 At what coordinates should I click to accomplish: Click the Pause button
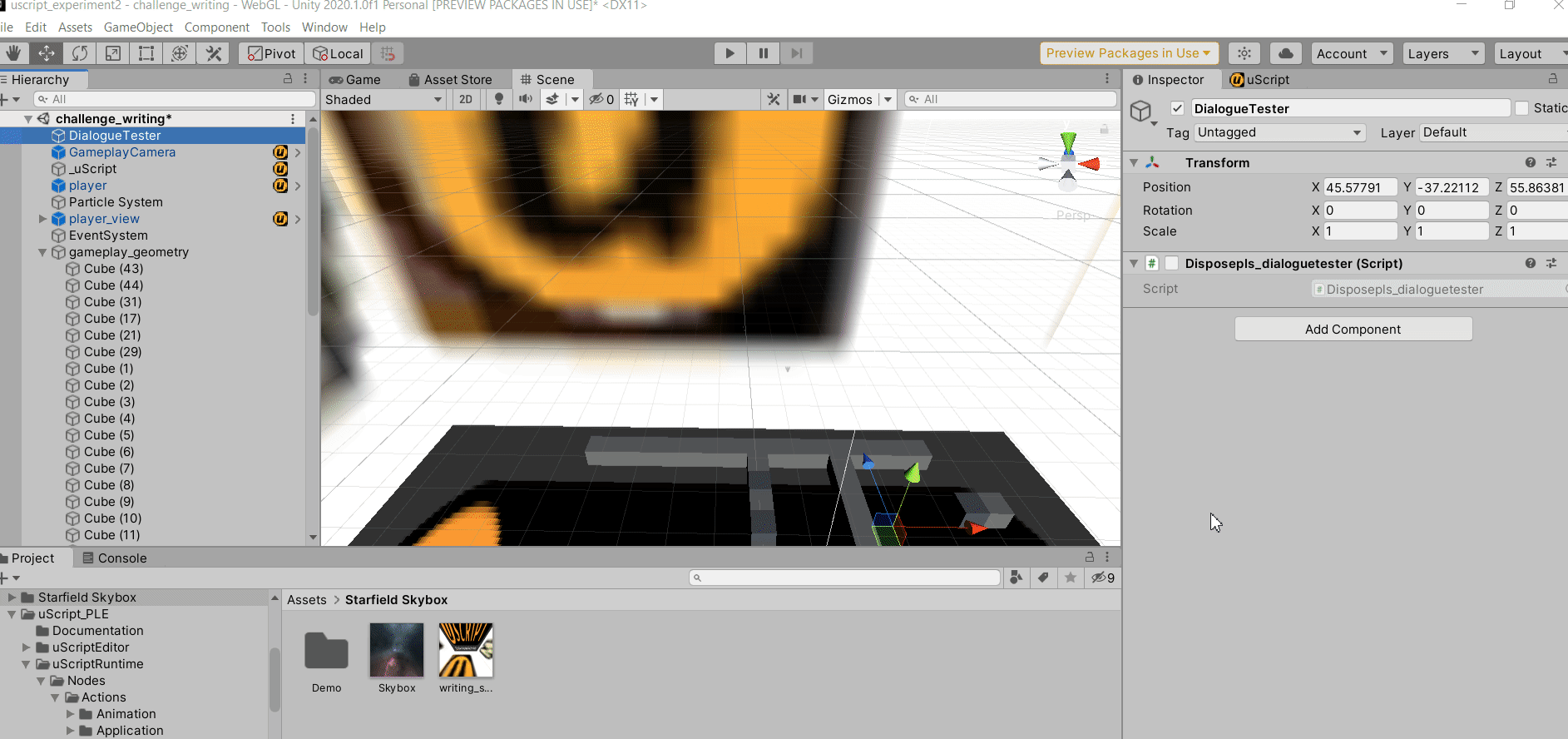click(763, 53)
